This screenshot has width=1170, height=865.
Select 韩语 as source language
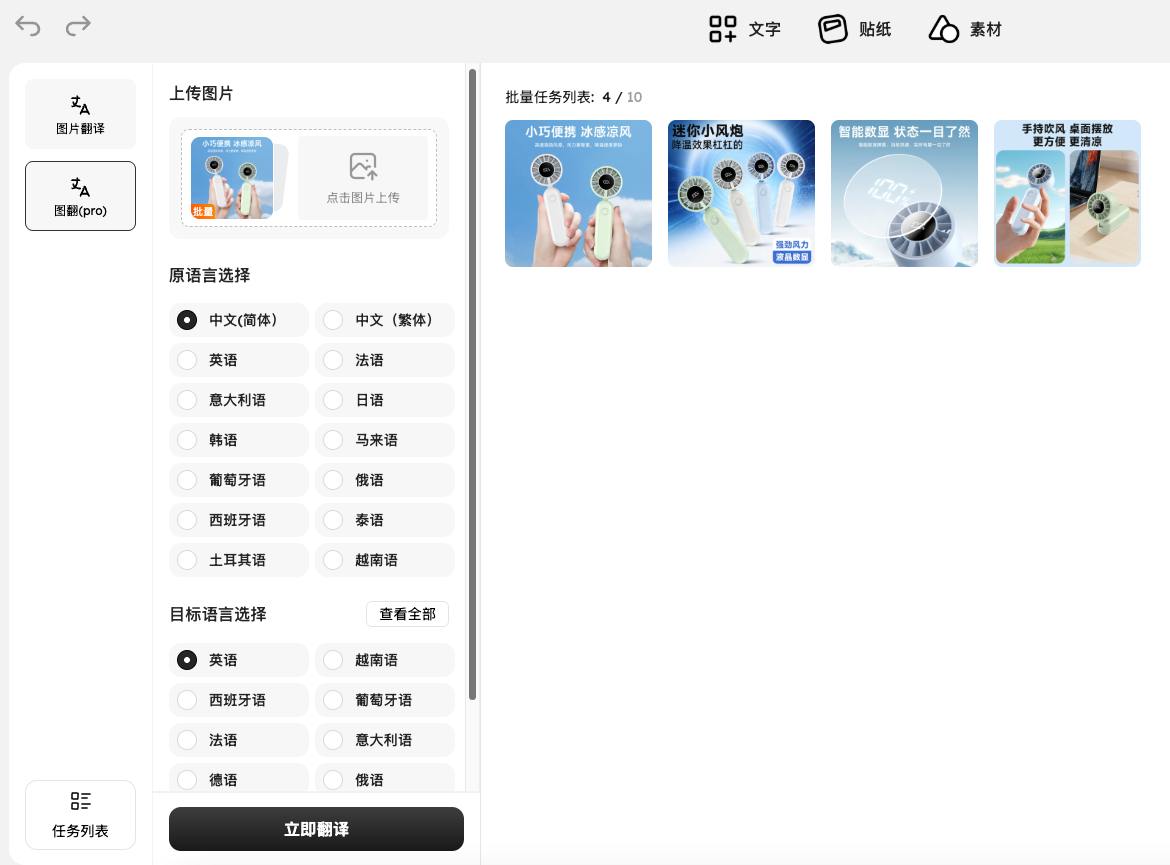tap(239, 440)
